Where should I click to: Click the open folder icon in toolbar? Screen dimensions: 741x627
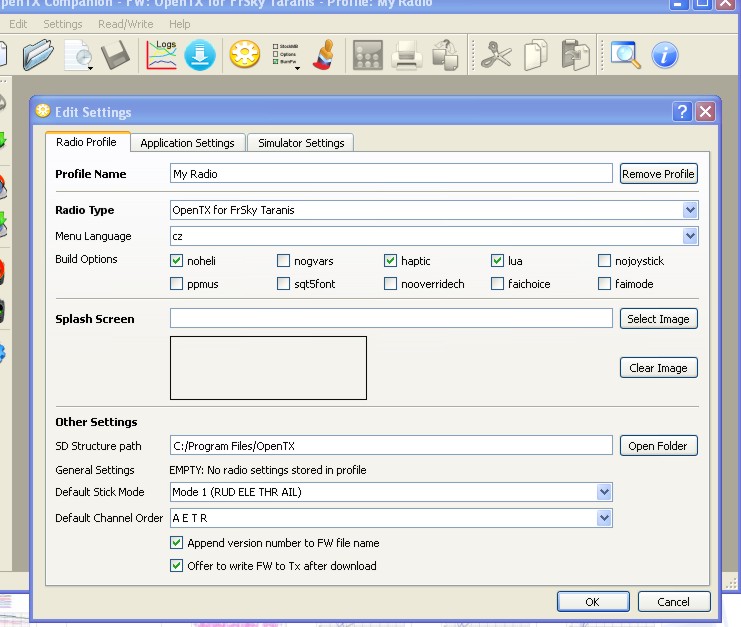37,54
